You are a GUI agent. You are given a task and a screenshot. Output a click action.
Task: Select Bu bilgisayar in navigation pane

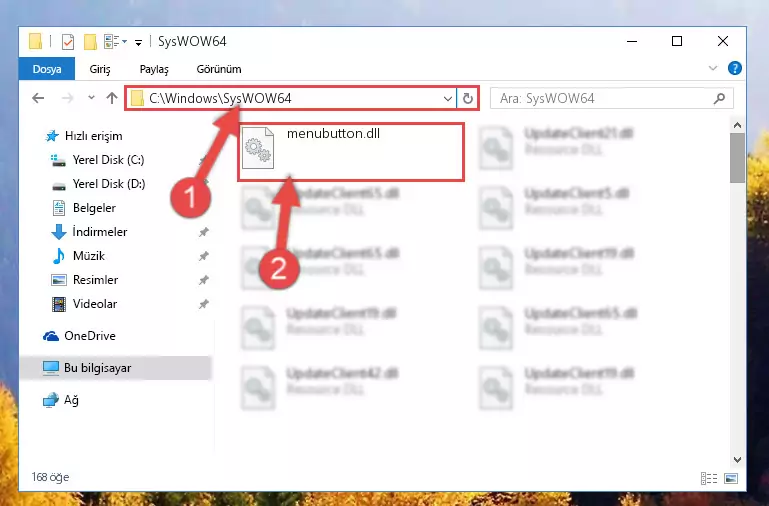pos(116,368)
